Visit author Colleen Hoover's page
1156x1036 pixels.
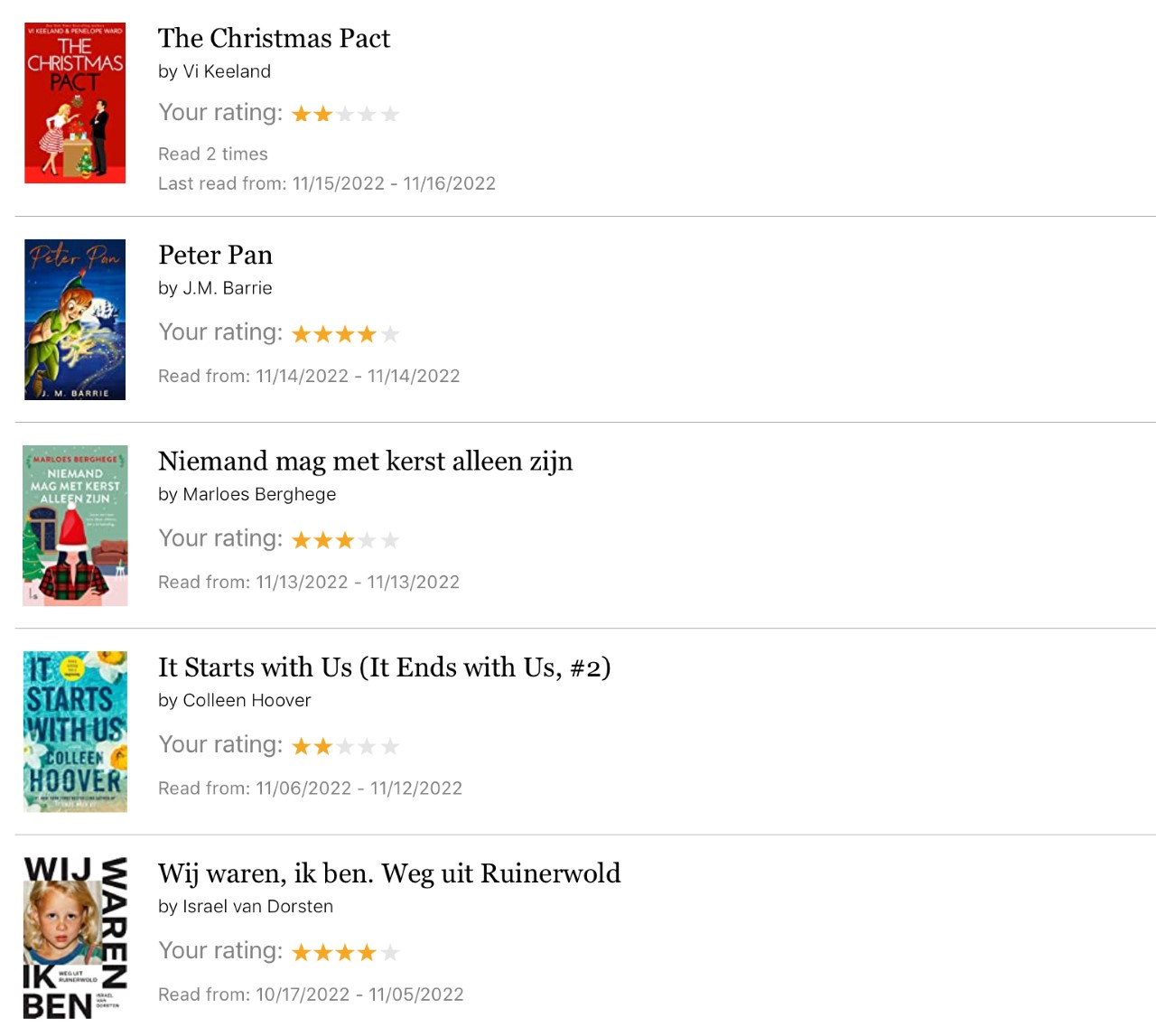247,700
